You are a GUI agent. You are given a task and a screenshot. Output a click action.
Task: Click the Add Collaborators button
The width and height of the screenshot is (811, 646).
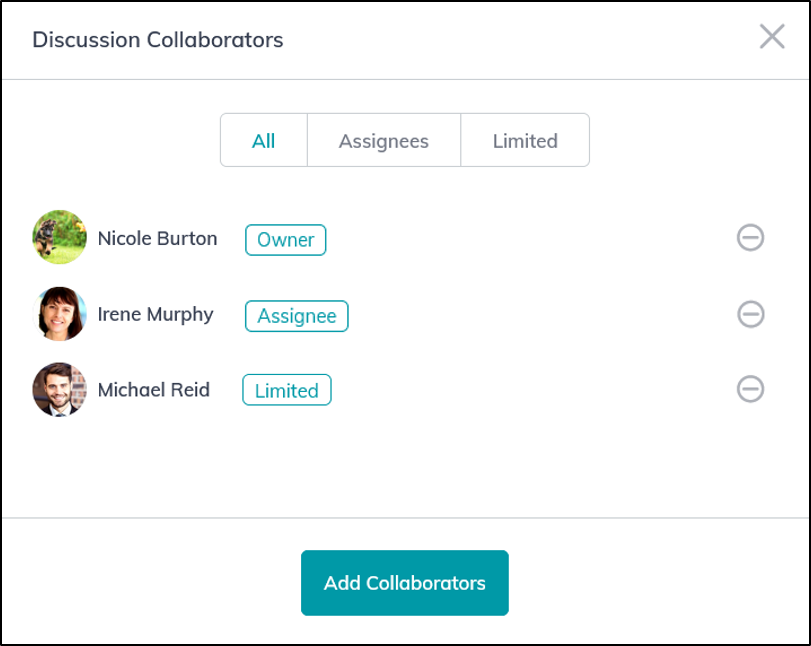[404, 583]
